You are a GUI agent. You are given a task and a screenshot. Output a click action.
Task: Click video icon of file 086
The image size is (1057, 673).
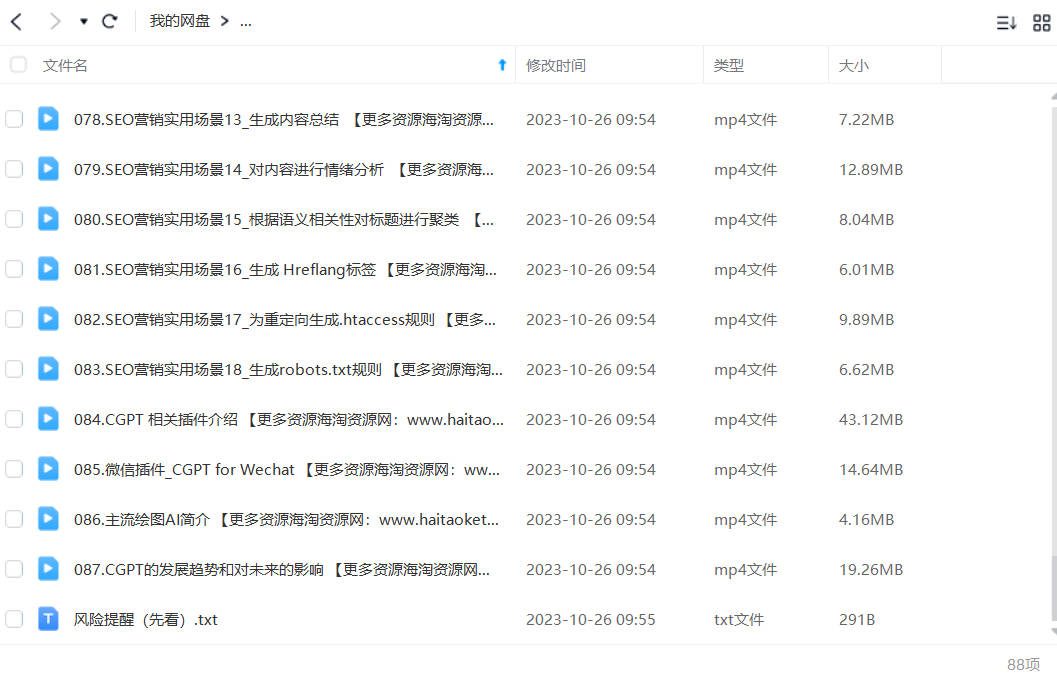(x=48, y=518)
